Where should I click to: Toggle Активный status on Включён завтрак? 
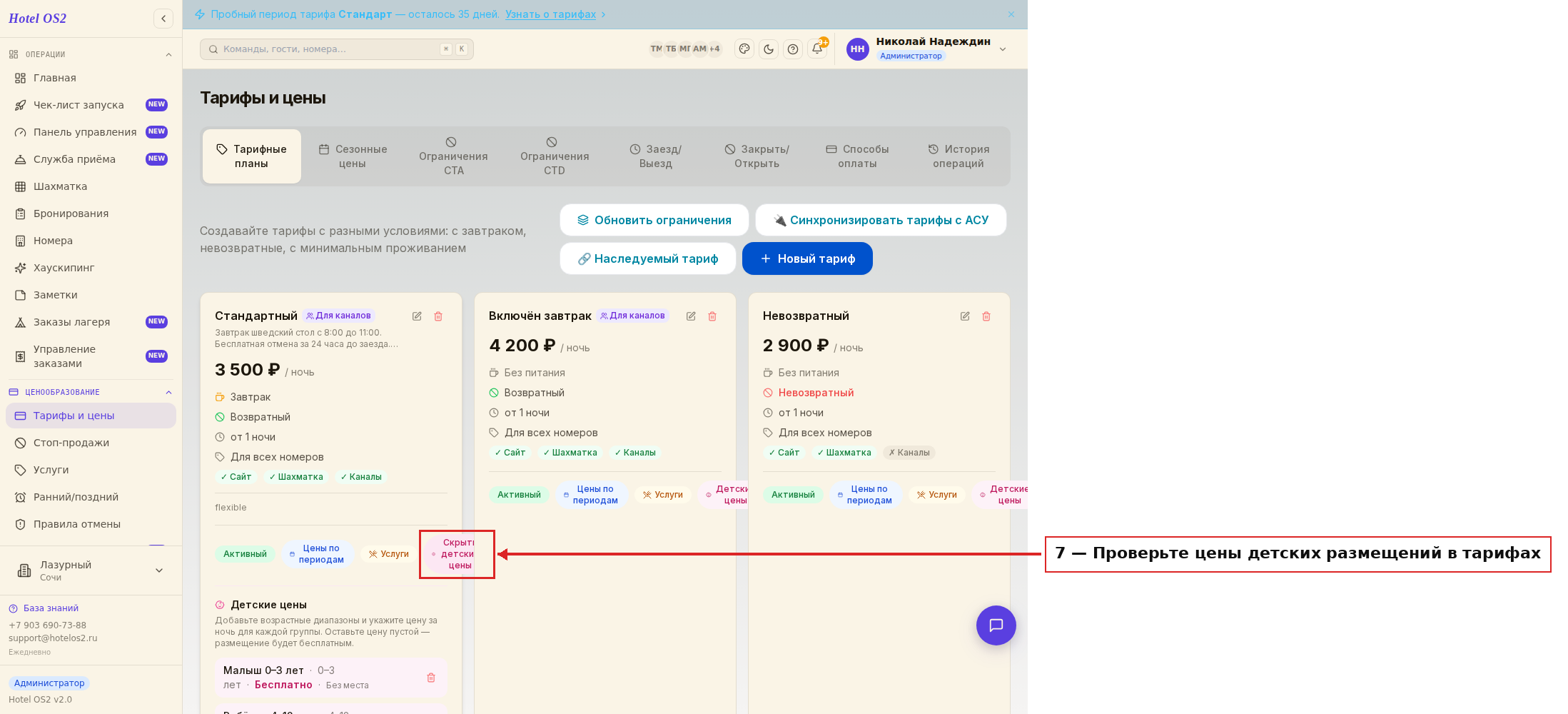(519, 495)
